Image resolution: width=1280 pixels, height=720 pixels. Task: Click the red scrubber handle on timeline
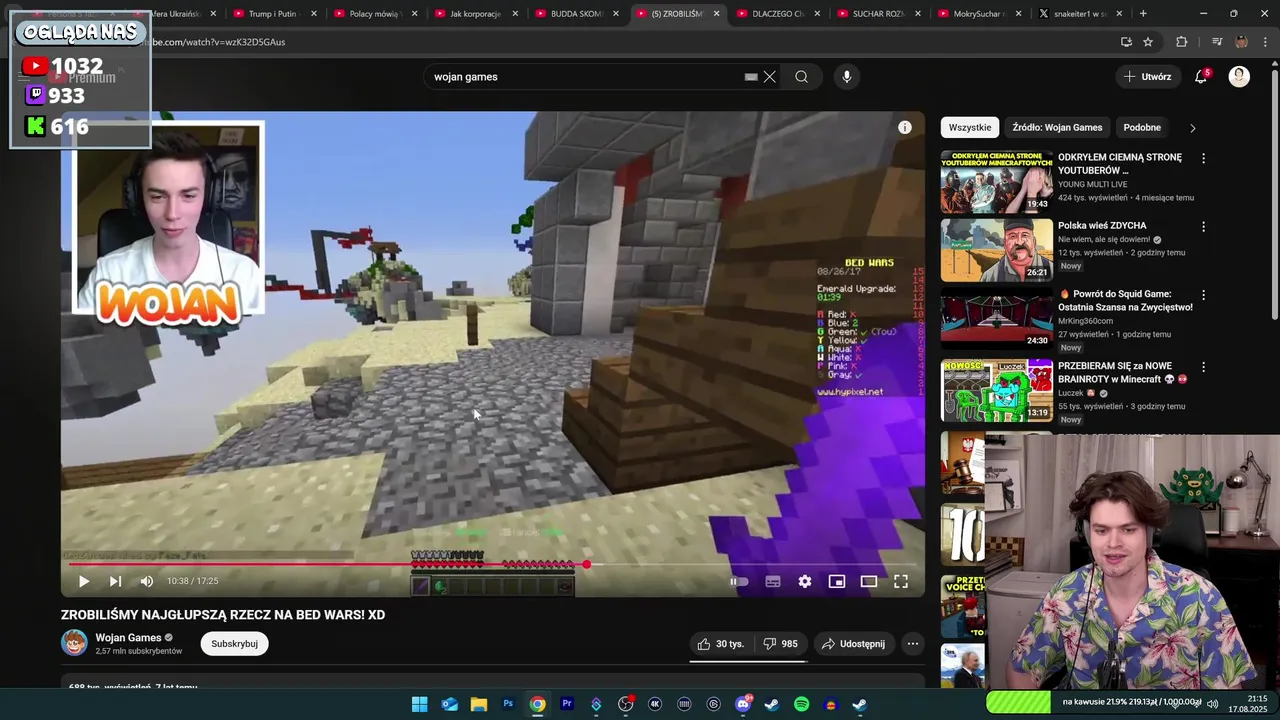click(x=586, y=564)
